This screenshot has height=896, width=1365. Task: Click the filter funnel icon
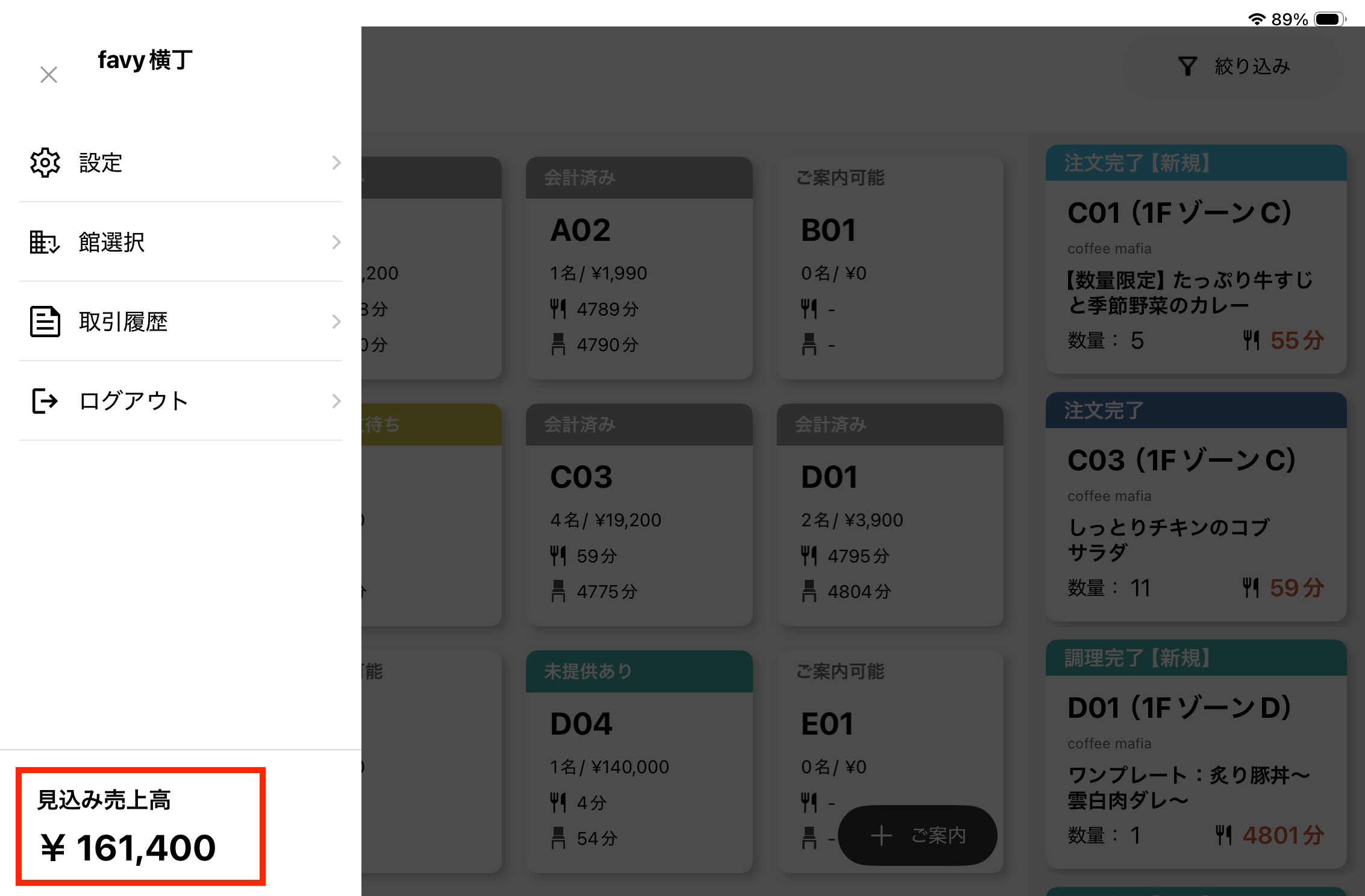[1187, 66]
